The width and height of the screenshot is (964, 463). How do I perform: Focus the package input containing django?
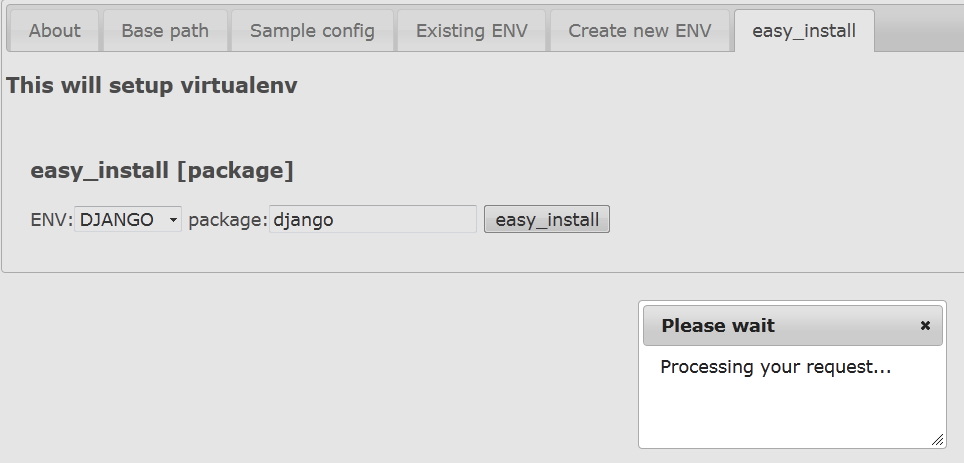pos(373,220)
